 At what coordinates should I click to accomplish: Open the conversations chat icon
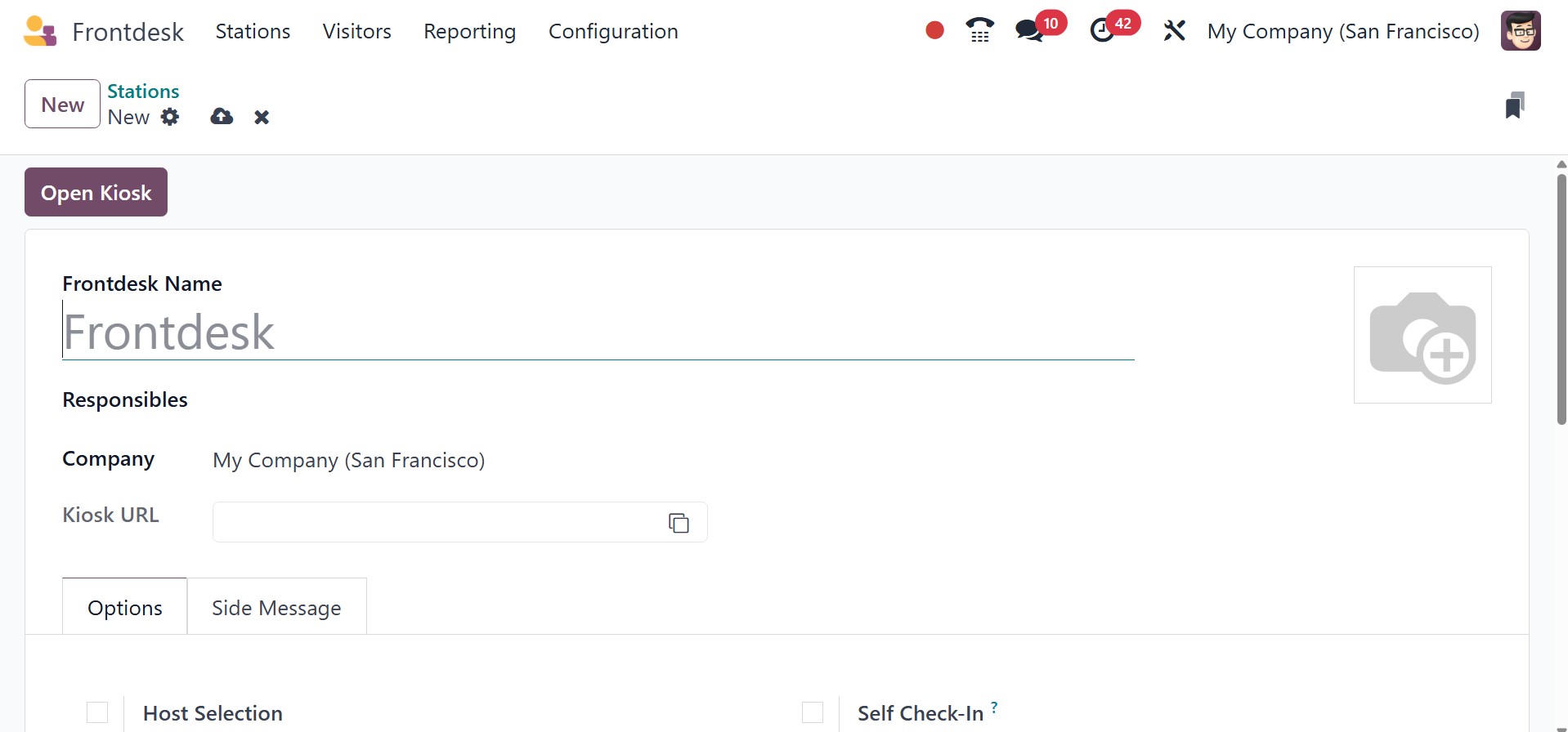[x=1028, y=31]
